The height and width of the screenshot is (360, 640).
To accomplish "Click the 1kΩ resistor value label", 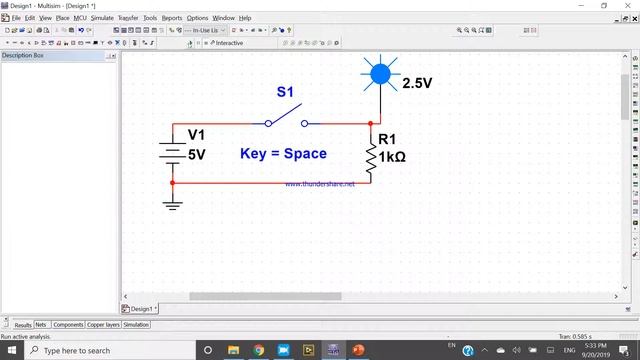I will 392,157.
